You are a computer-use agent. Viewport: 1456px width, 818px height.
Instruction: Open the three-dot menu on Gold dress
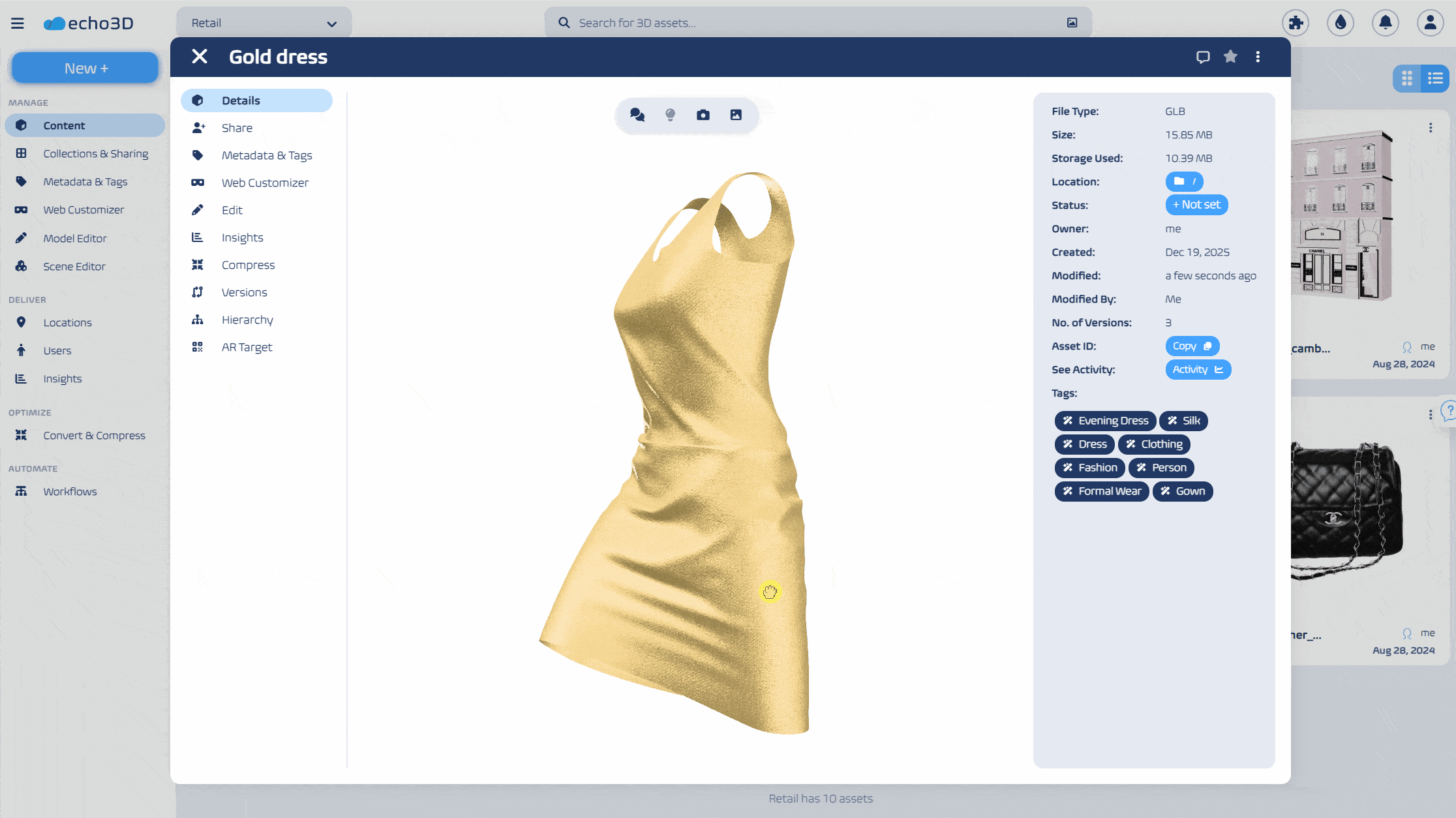click(1258, 57)
